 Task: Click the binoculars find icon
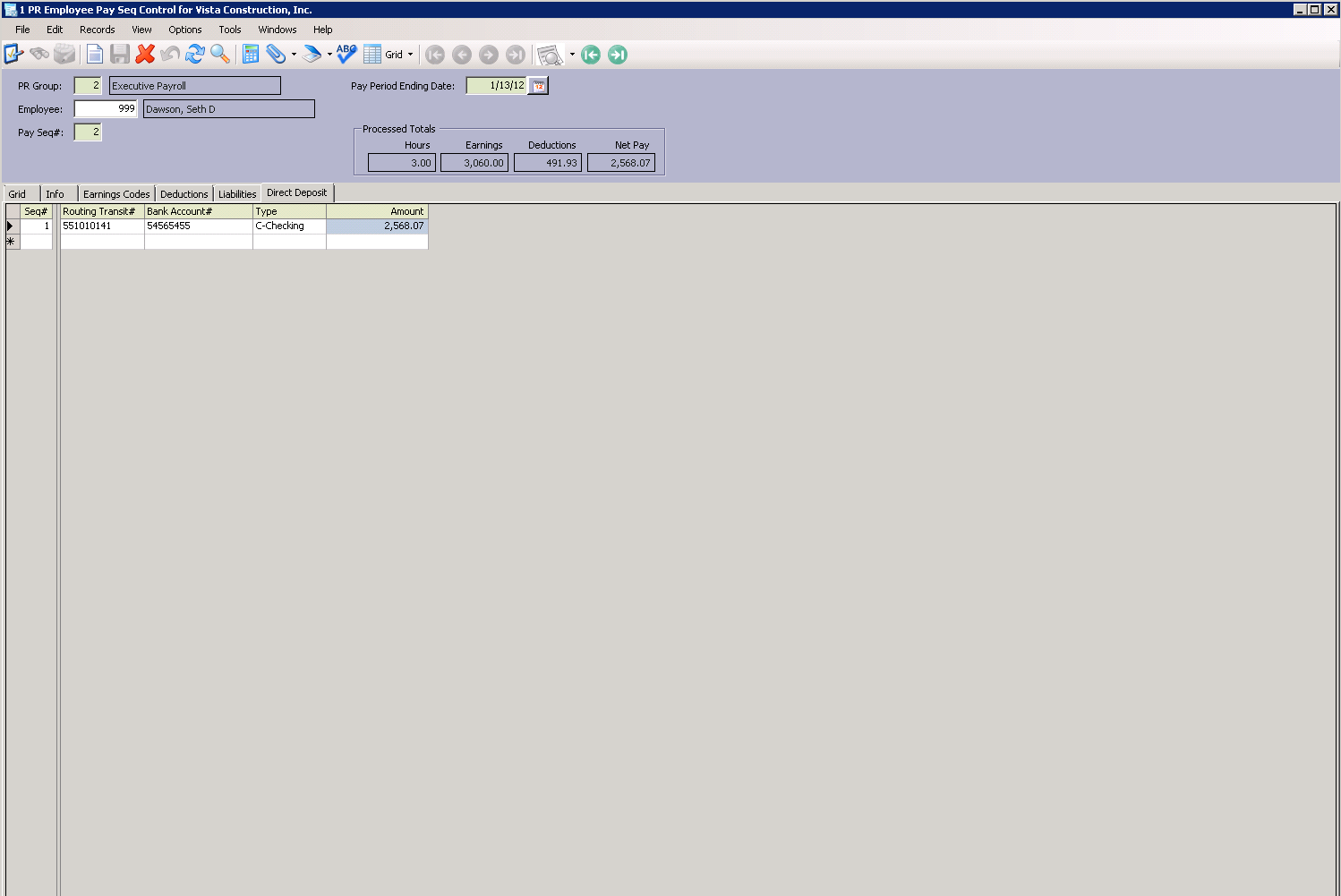[x=39, y=55]
